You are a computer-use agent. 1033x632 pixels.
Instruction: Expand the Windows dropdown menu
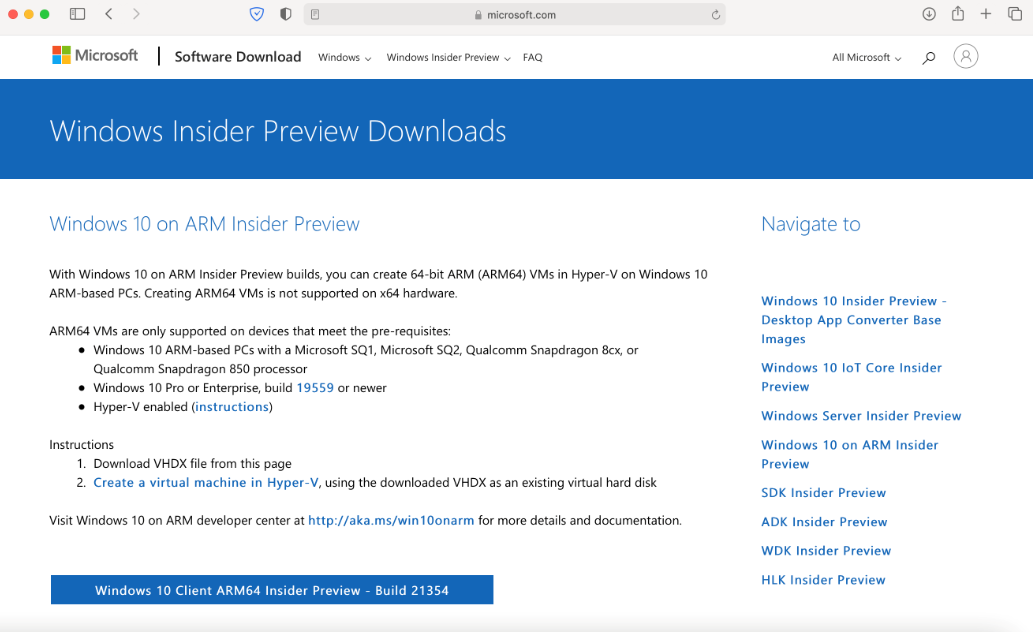coord(345,57)
